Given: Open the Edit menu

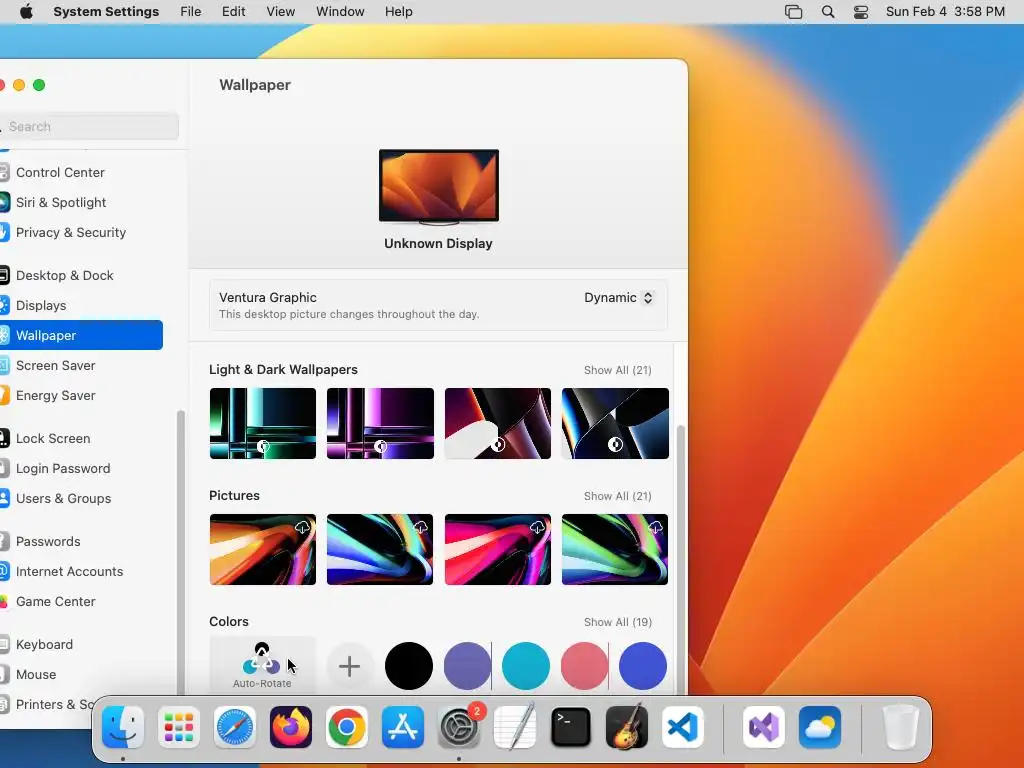Looking at the screenshot, I should 233,12.
